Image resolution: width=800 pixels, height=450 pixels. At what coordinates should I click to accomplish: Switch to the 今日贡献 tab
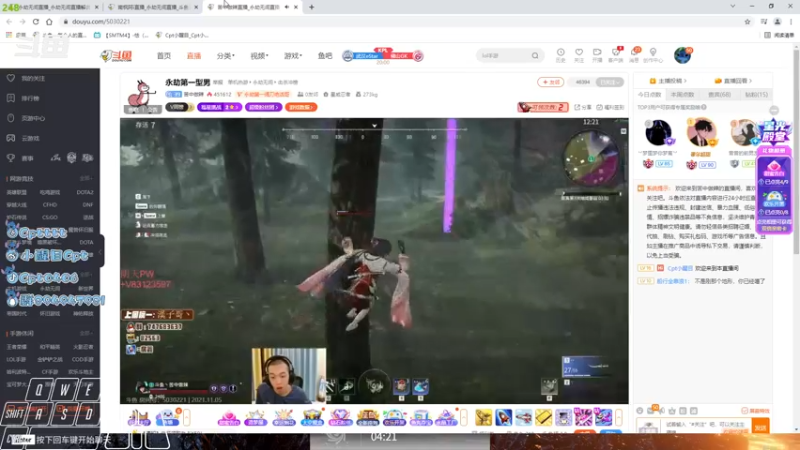[649, 94]
